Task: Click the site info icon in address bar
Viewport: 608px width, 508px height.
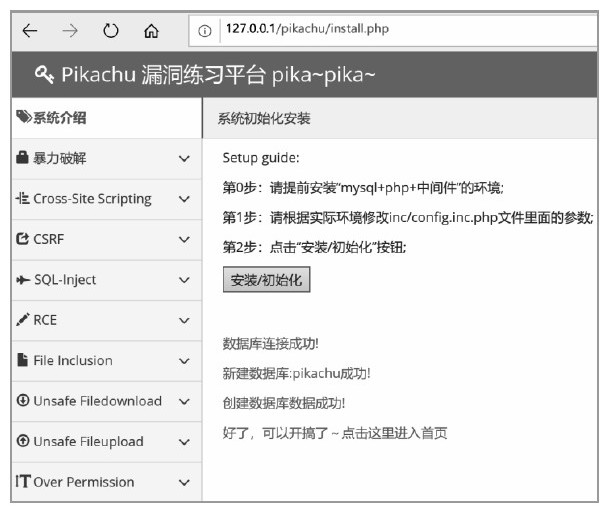Action: [x=204, y=31]
